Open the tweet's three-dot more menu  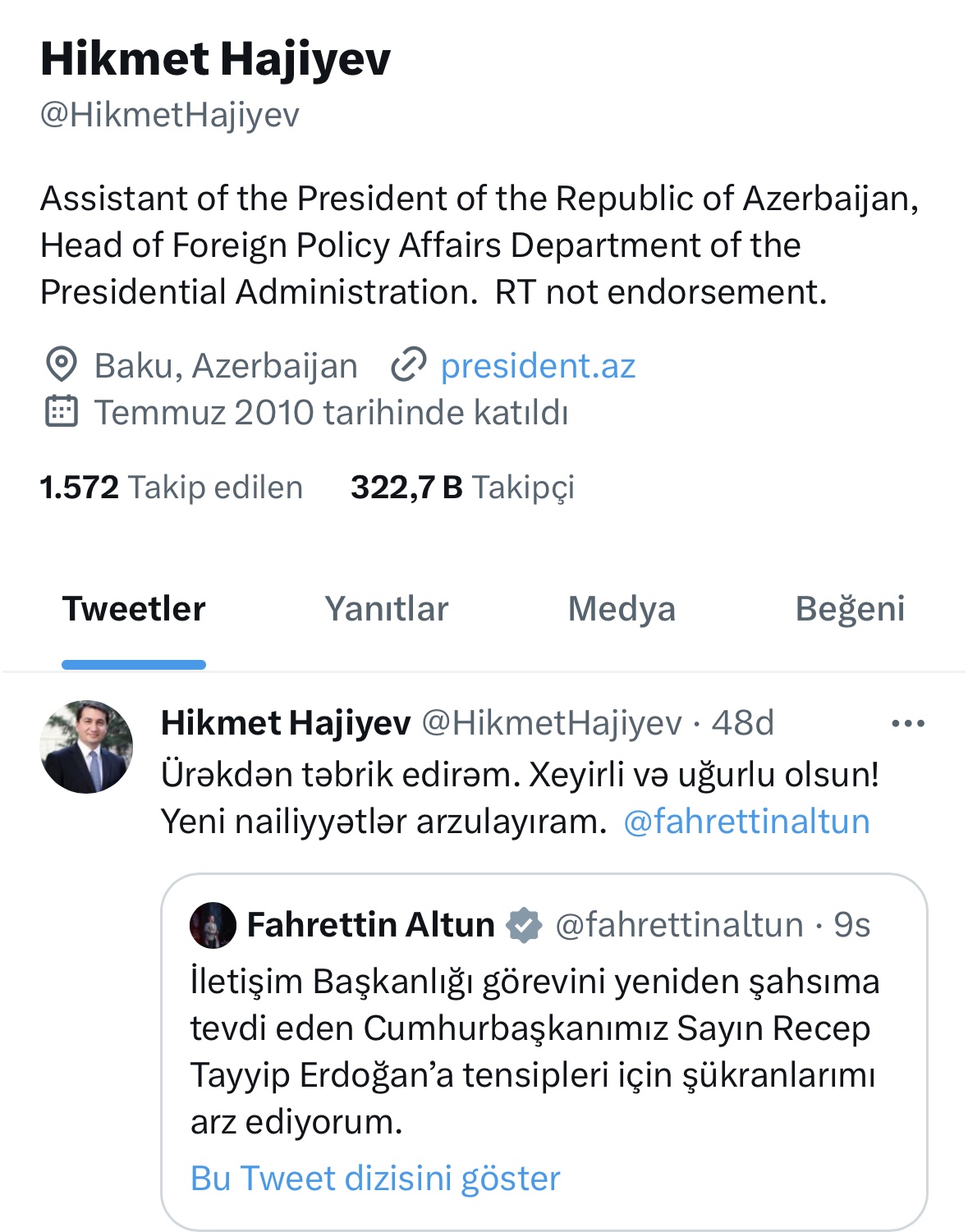tap(907, 724)
